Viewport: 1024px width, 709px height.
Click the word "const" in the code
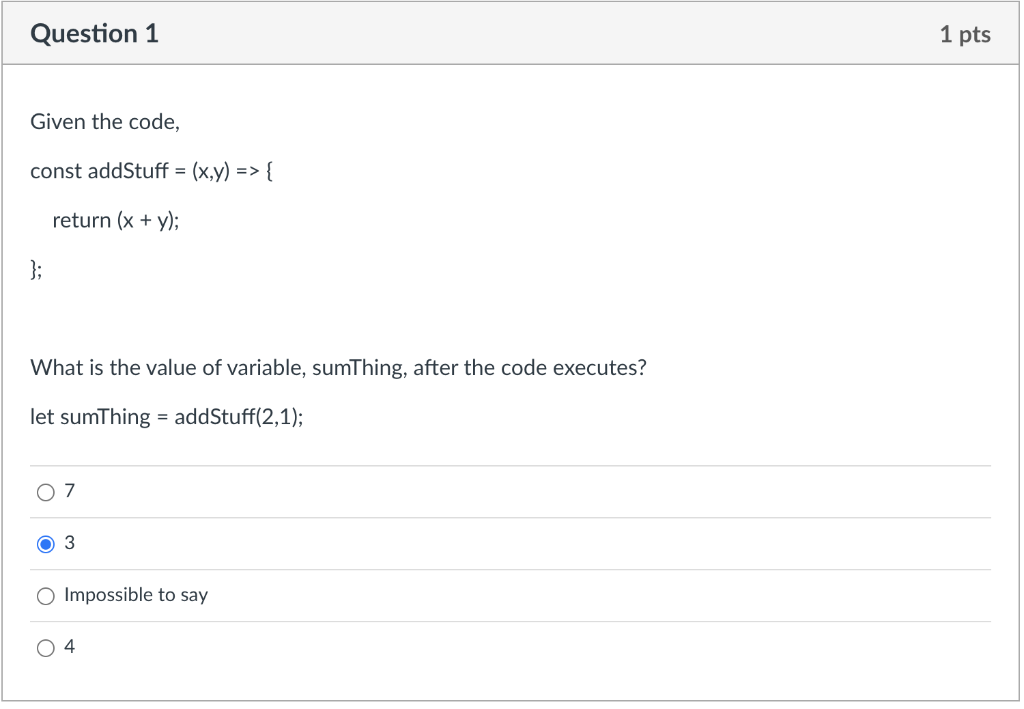point(56,171)
